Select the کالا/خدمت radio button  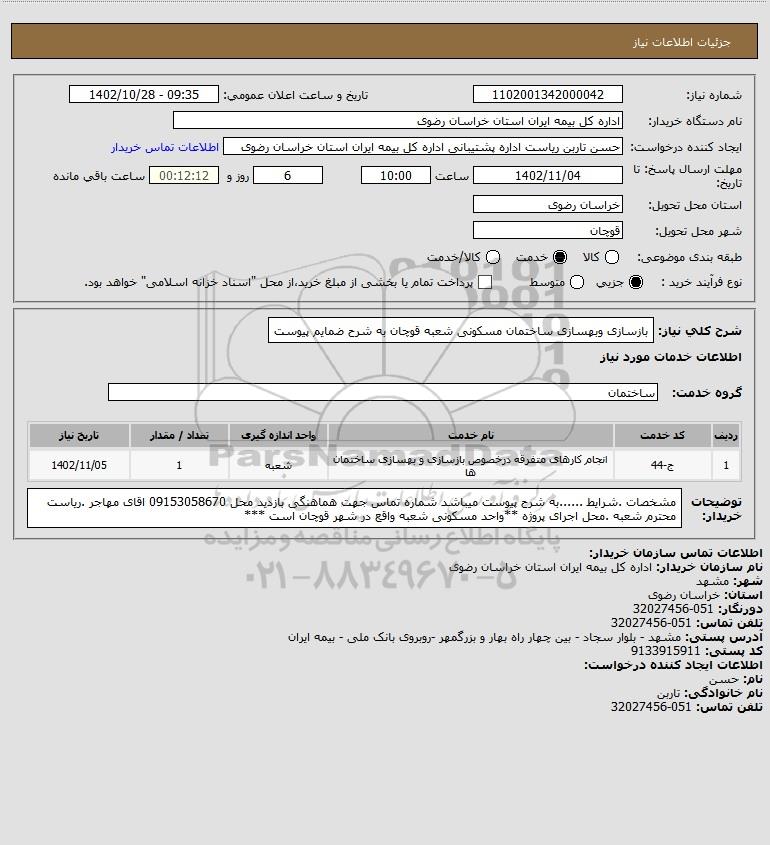click(x=492, y=258)
